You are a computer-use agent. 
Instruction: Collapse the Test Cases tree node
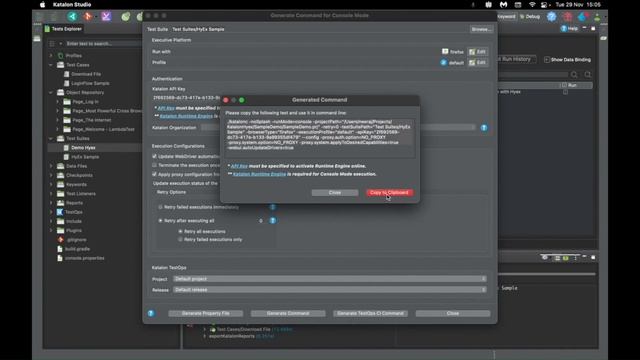pos(51,65)
